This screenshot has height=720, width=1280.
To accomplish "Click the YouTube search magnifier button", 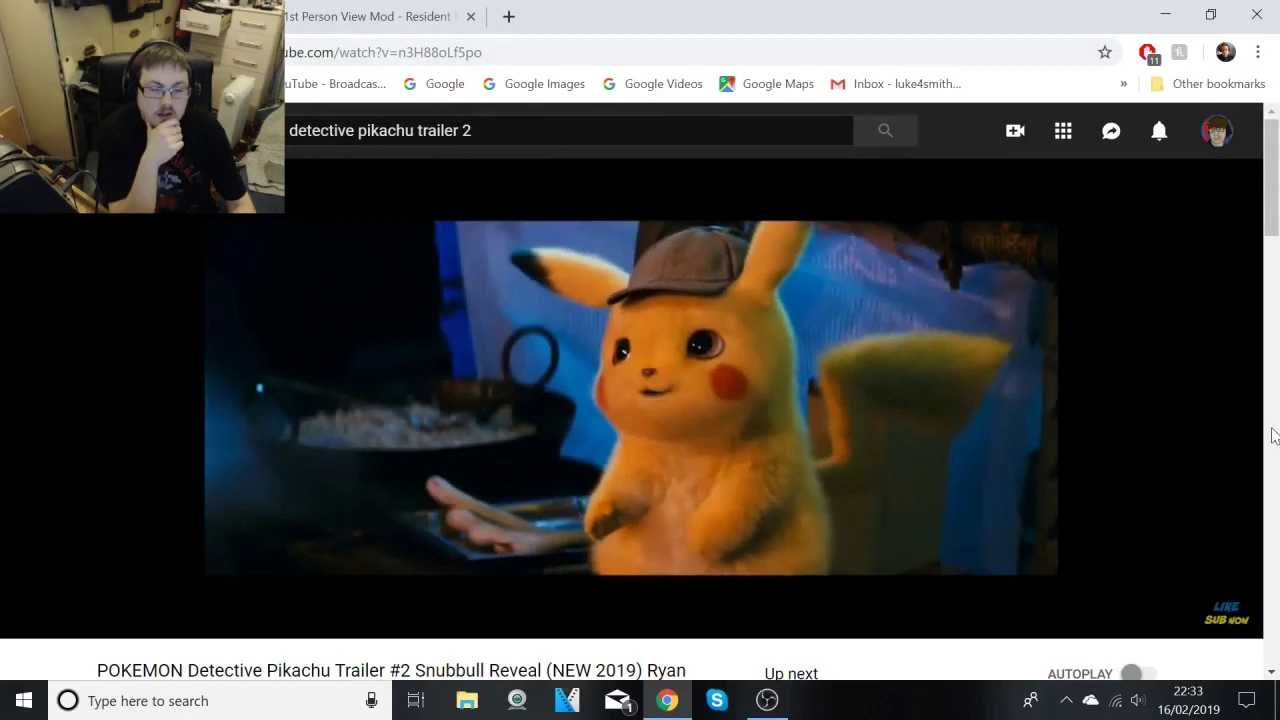I will 885,130.
